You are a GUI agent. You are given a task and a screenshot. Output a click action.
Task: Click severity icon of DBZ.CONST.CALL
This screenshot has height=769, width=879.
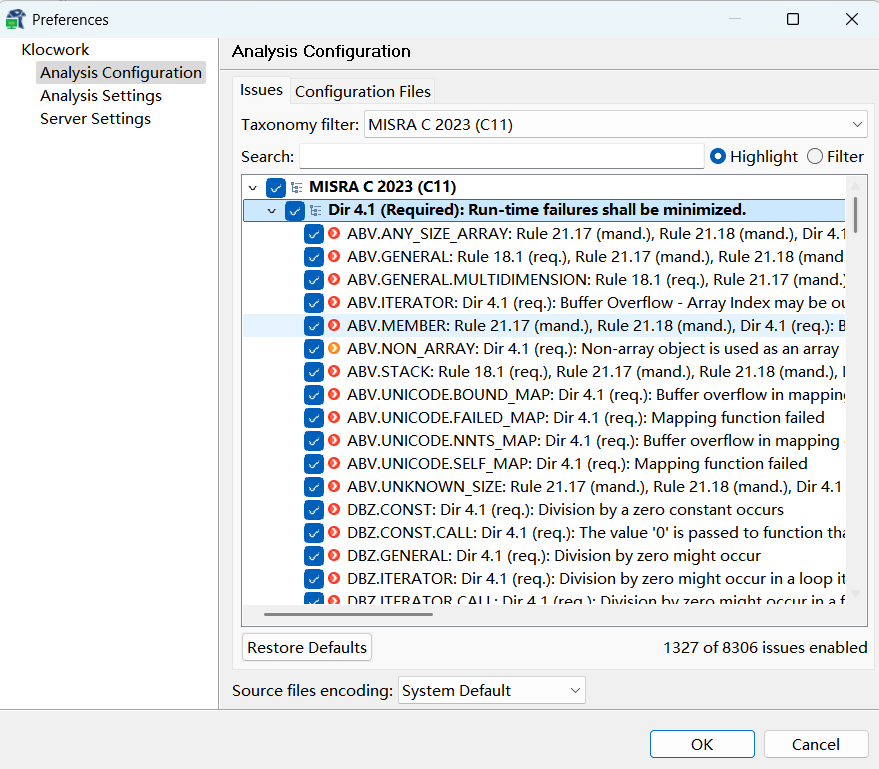click(334, 532)
